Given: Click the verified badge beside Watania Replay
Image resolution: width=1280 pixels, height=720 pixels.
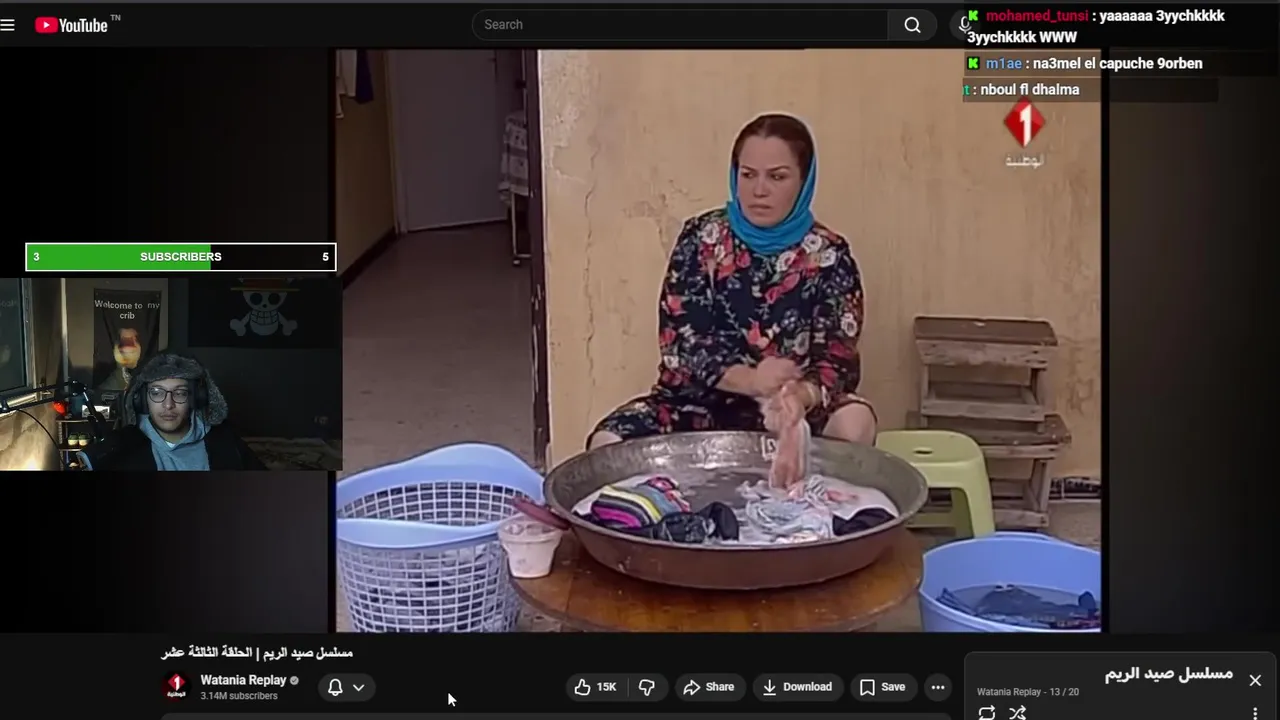Looking at the screenshot, I should (x=294, y=680).
